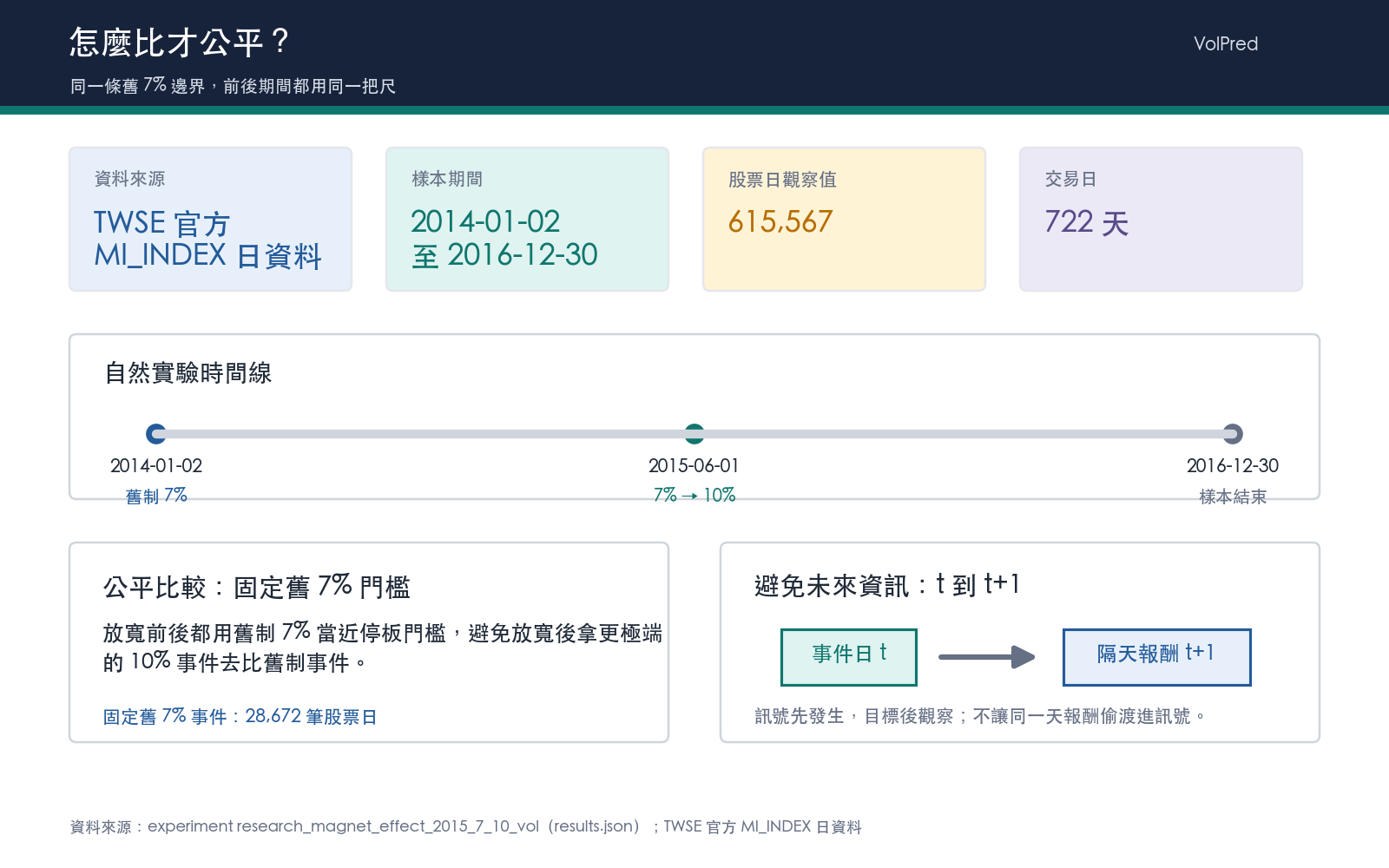1389x868 pixels.
Task: Click the gray timeline track bar
Action: (x=694, y=434)
